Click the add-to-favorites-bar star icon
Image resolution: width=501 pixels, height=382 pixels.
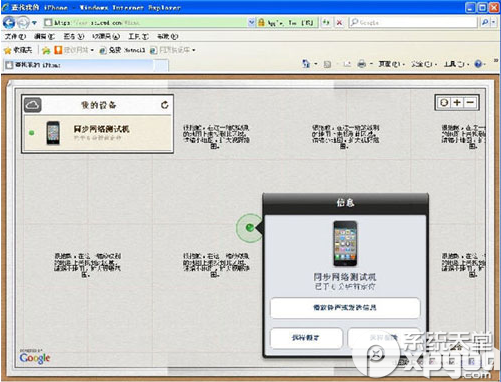[x=46, y=50]
